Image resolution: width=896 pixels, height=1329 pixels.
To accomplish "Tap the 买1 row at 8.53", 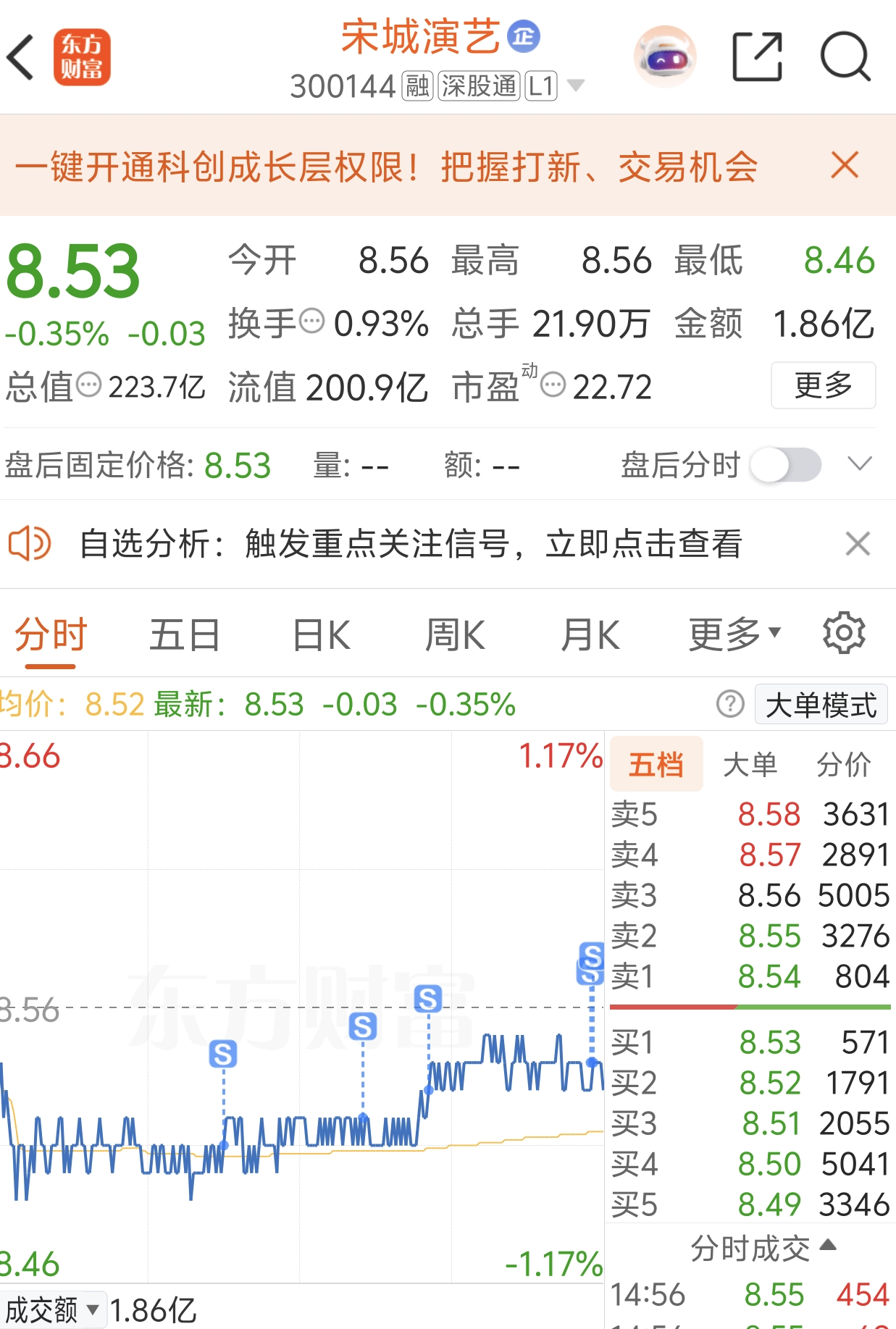I will [x=750, y=1042].
